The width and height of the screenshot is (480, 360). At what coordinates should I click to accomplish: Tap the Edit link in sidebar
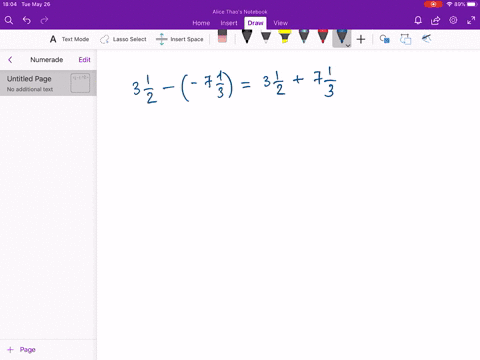click(84, 60)
